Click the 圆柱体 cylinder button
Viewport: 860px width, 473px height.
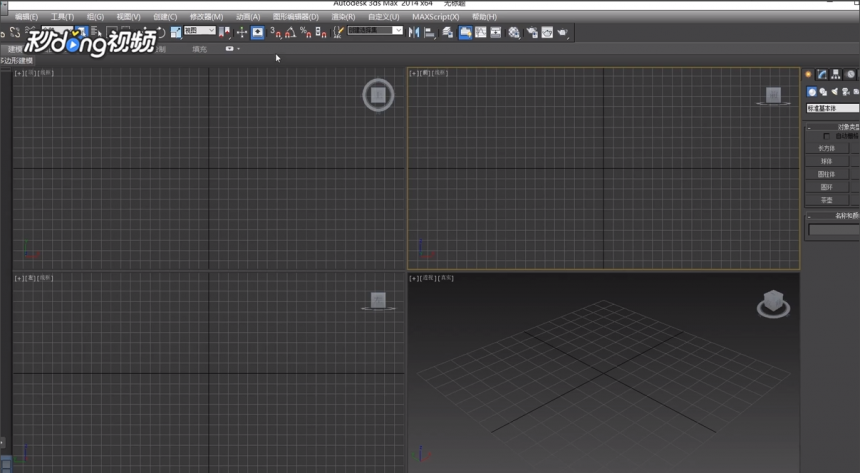pos(827,174)
